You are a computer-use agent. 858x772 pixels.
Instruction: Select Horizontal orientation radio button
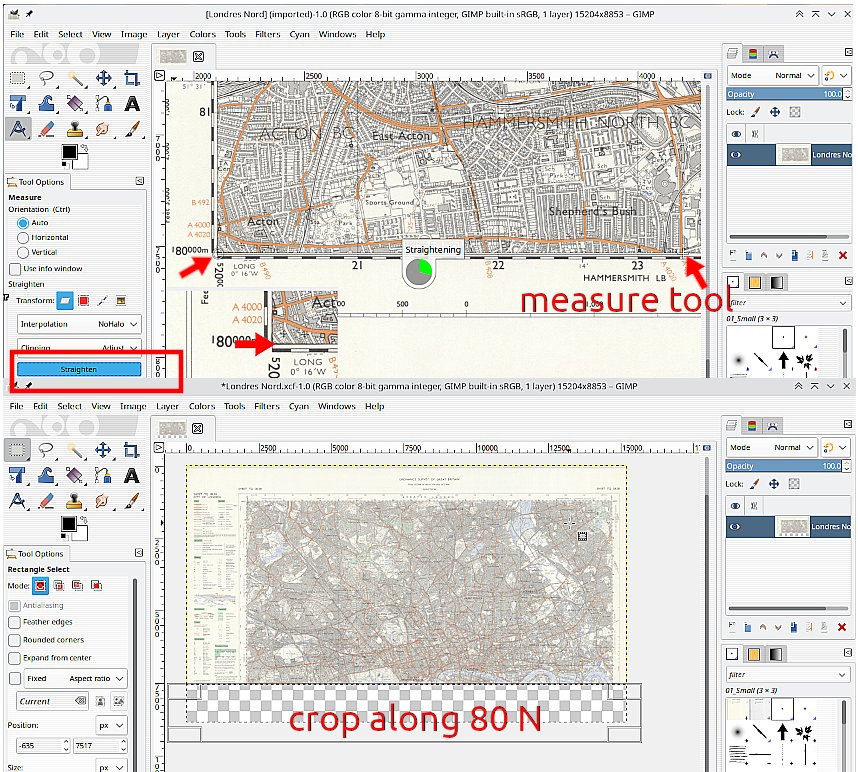(x=23, y=237)
